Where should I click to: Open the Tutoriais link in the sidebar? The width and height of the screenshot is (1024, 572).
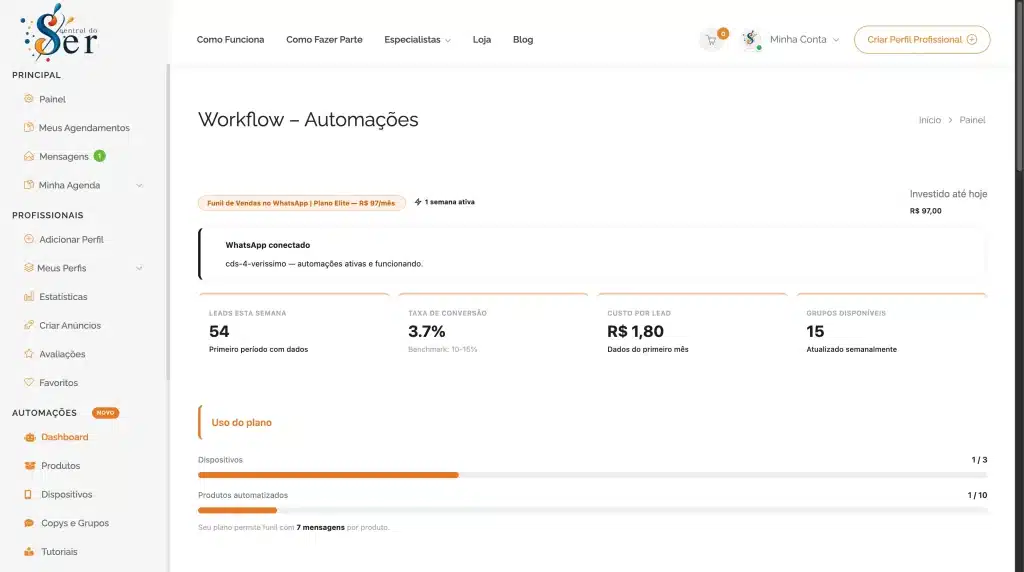[59, 552]
